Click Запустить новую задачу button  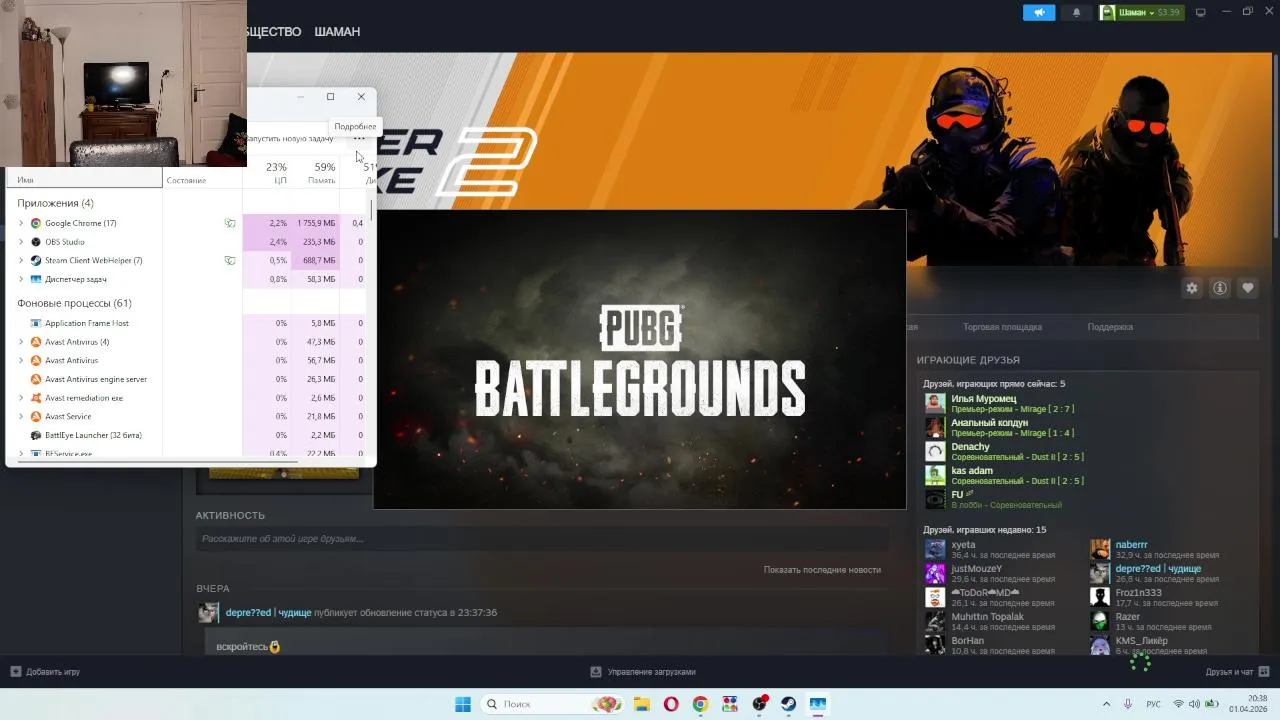(291, 139)
